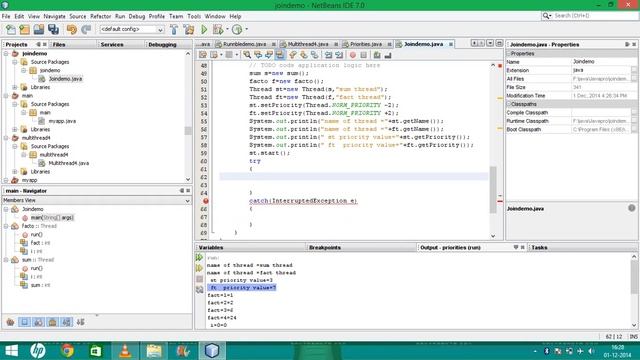Switch to the Breakpoints tab
The image size is (640, 360).
coord(325,247)
